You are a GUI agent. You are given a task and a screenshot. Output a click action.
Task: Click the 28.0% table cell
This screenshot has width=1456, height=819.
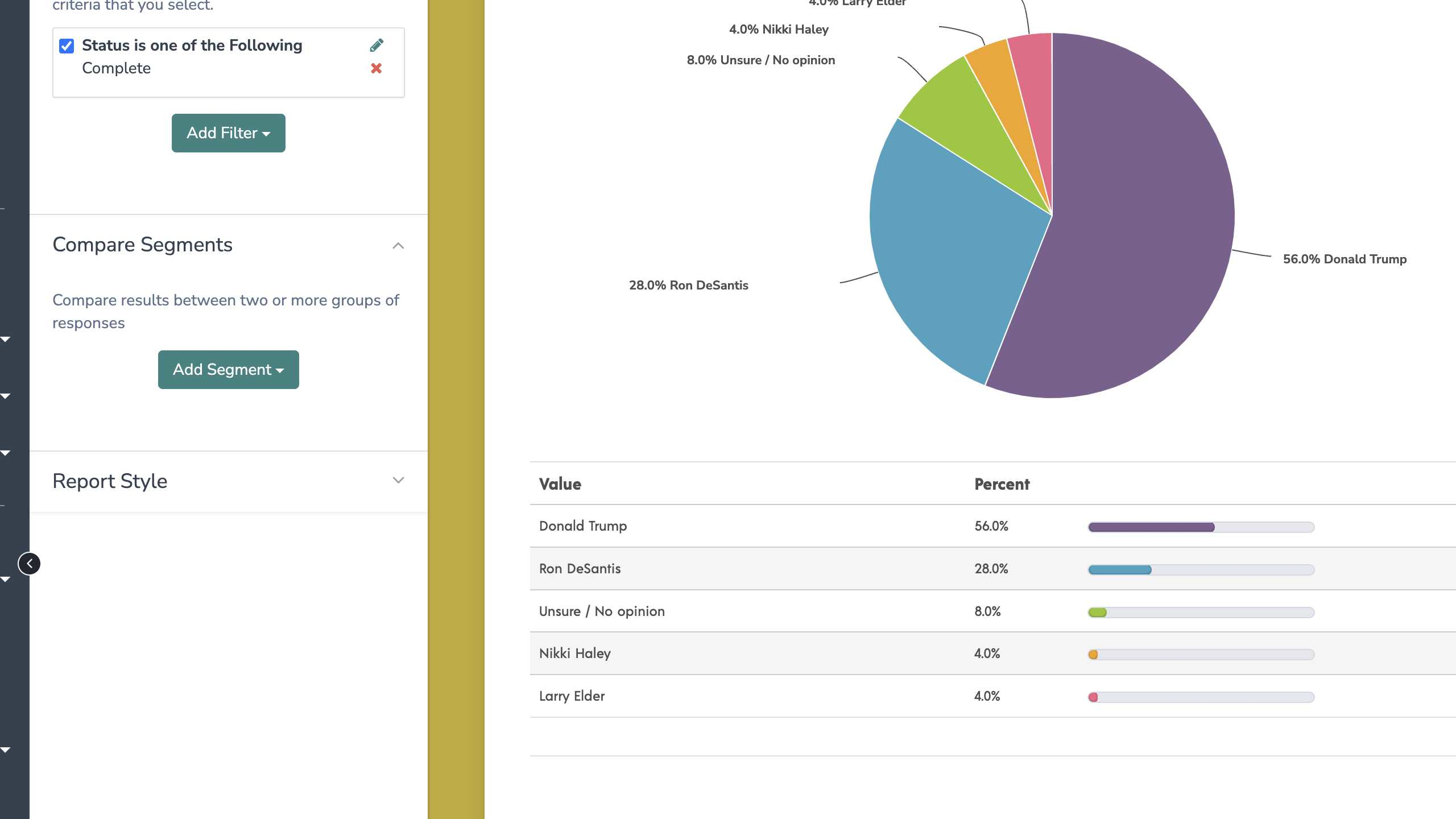[991, 569]
